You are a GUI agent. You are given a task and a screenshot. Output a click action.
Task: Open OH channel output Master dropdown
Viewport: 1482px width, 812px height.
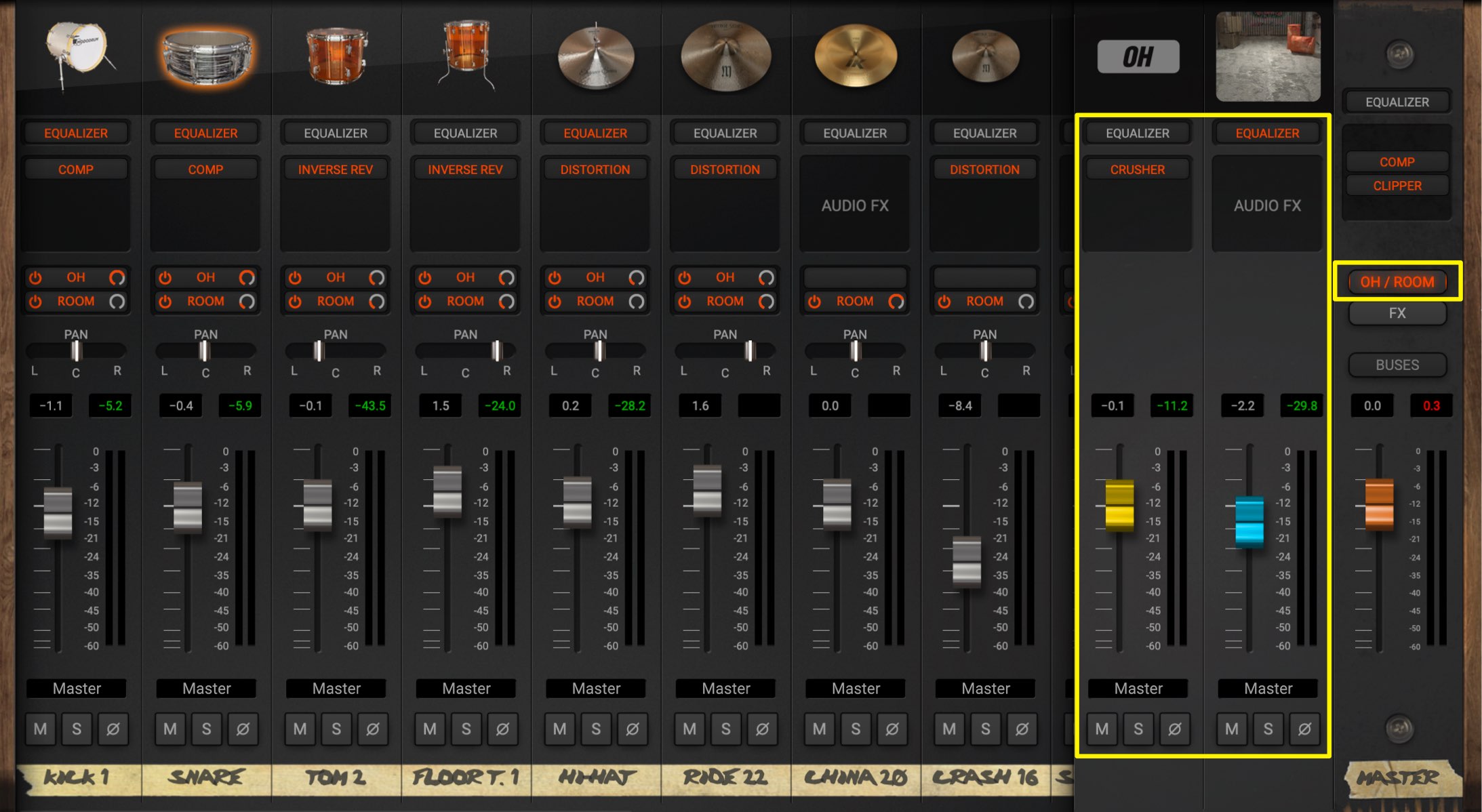pyautogui.click(x=1138, y=689)
